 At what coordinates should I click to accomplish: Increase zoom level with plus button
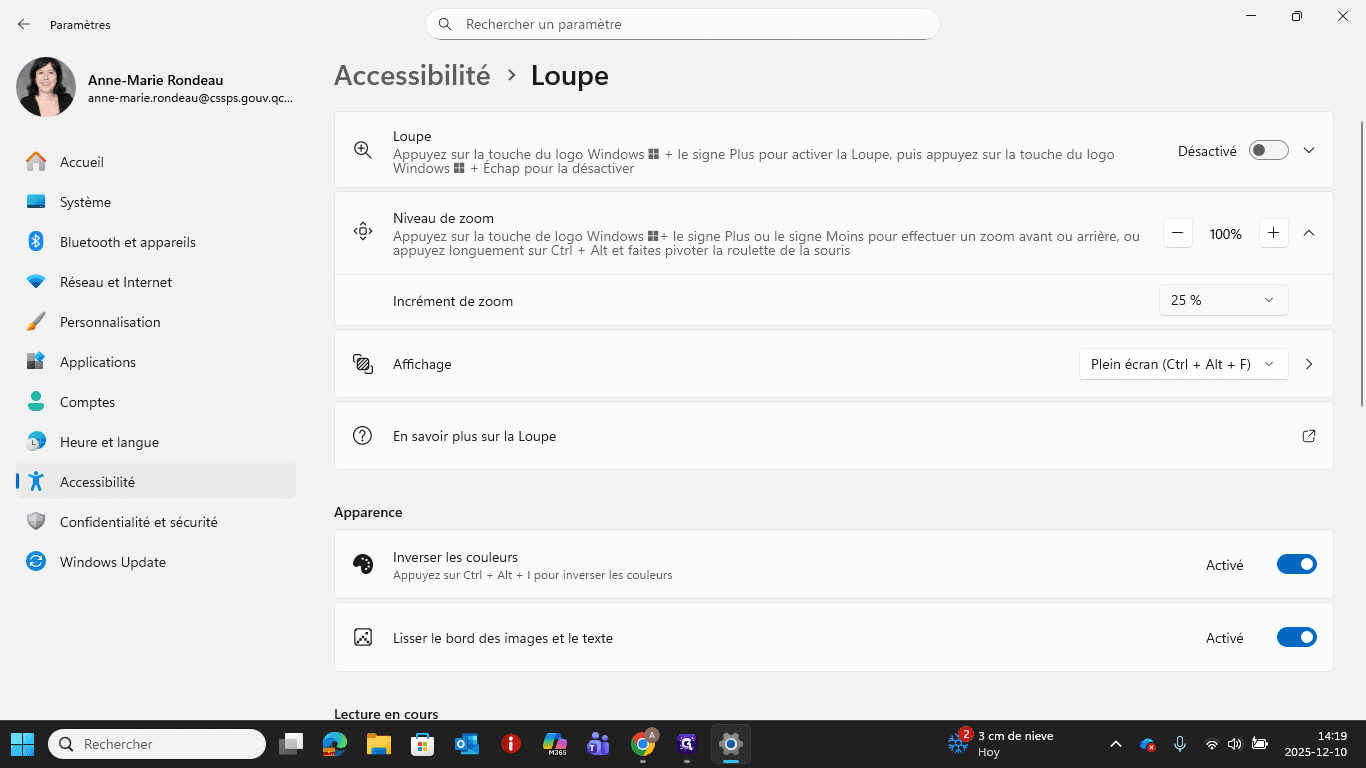tap(1273, 233)
